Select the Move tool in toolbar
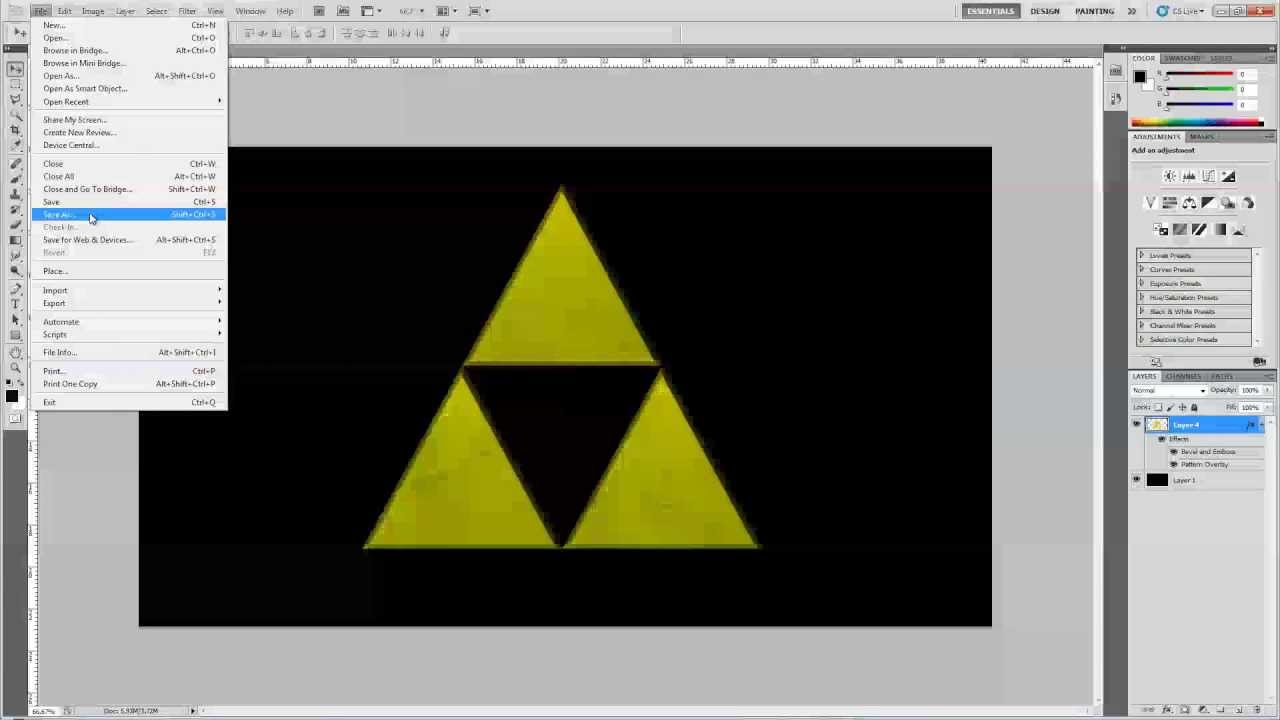The width and height of the screenshot is (1280, 720). click(x=15, y=69)
